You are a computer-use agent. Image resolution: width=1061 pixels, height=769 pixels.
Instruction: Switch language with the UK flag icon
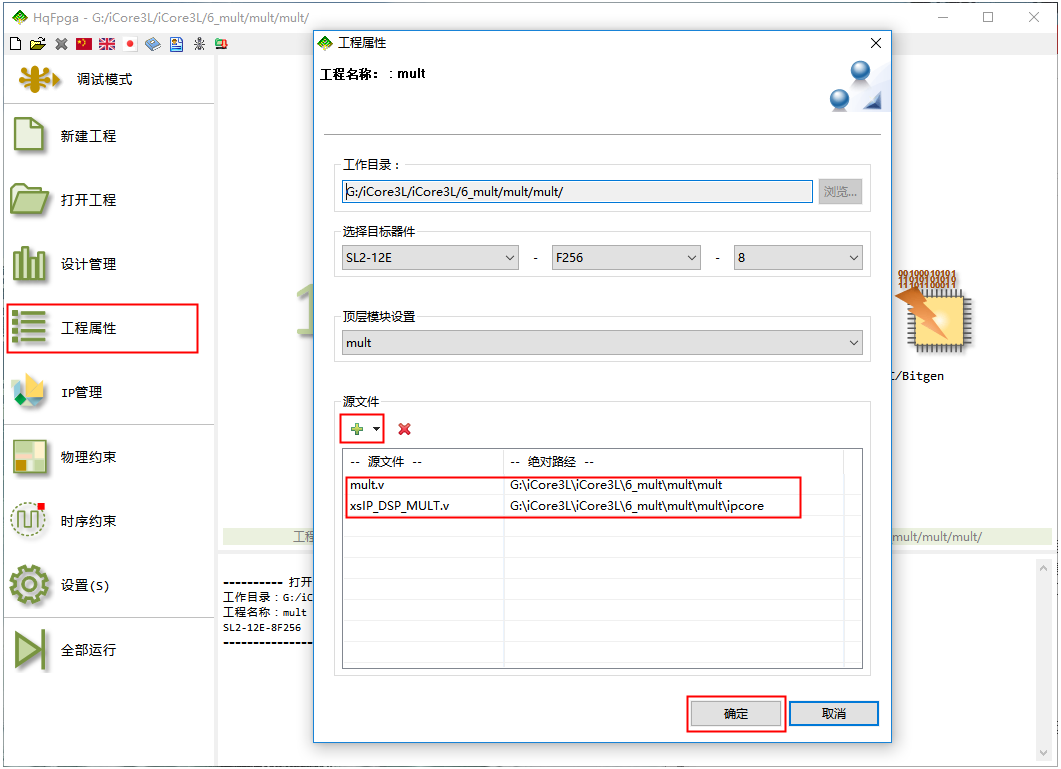[107, 44]
